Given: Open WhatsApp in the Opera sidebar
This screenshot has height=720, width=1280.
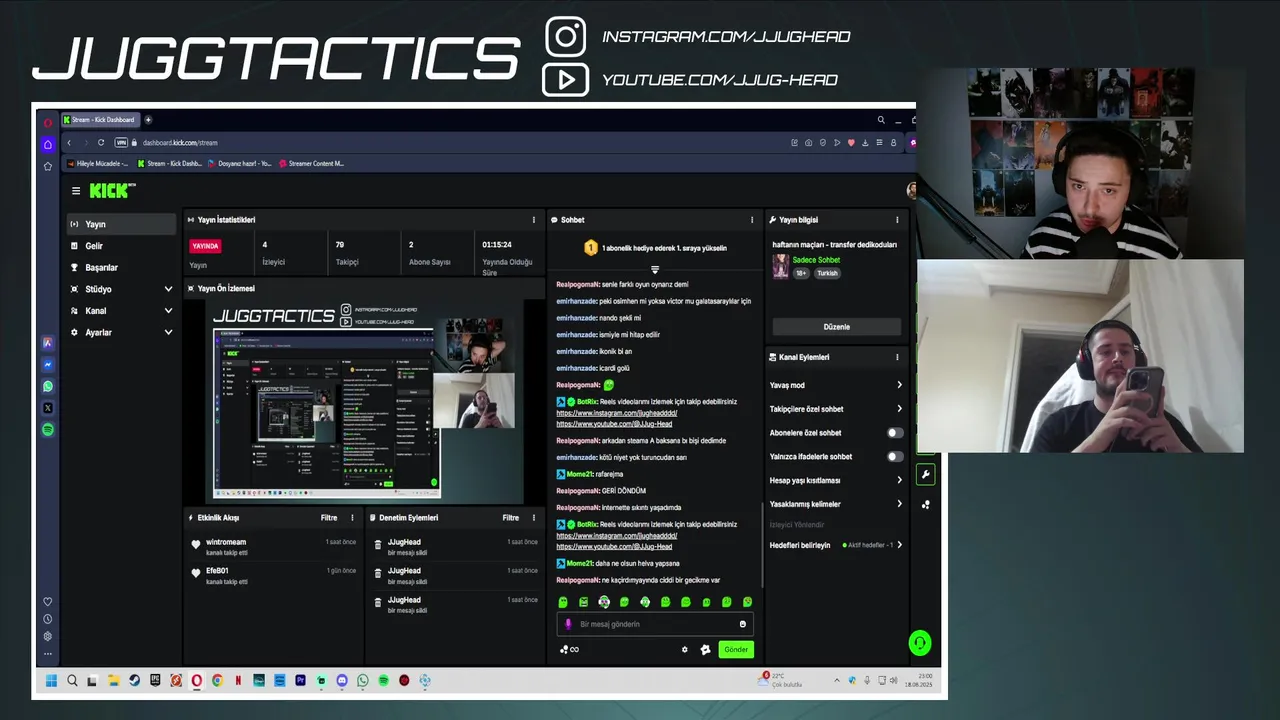Looking at the screenshot, I should pyautogui.click(x=47, y=386).
